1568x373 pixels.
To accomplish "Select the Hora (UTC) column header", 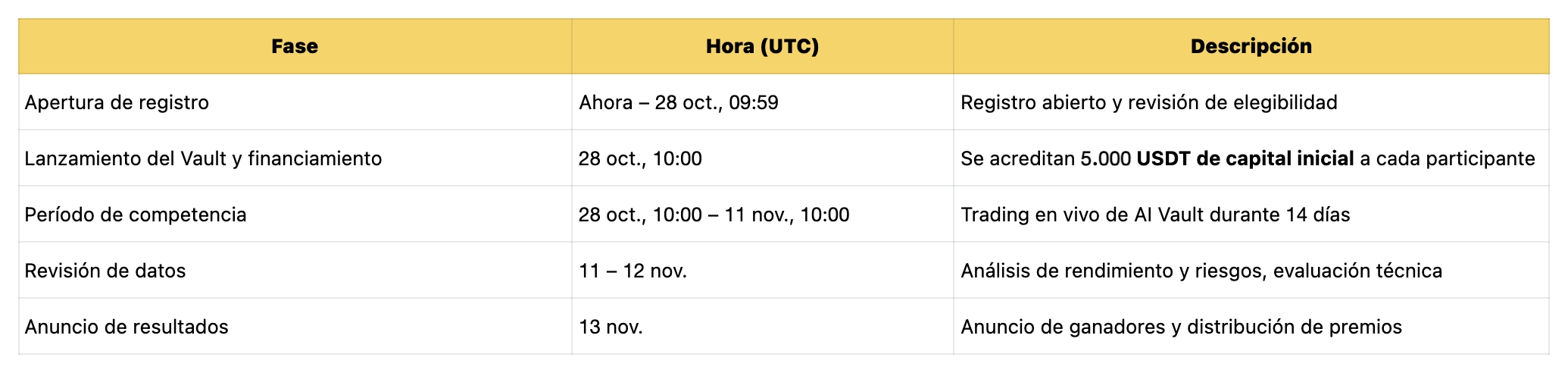I will (x=762, y=46).
